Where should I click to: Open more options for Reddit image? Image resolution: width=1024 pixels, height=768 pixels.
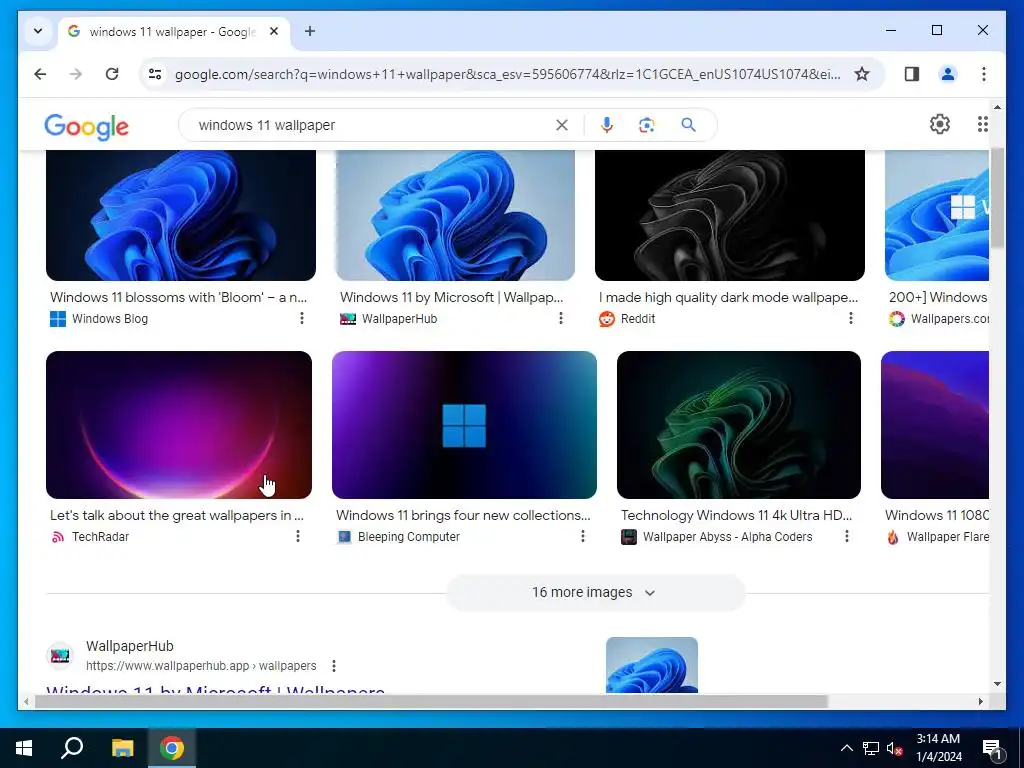point(850,318)
